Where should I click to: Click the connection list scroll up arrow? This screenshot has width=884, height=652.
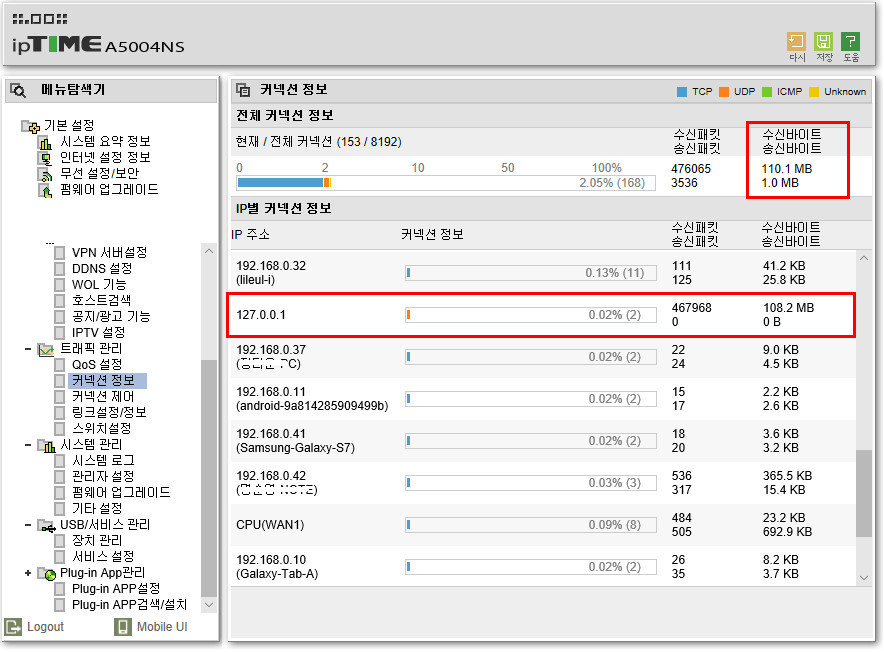[x=864, y=258]
